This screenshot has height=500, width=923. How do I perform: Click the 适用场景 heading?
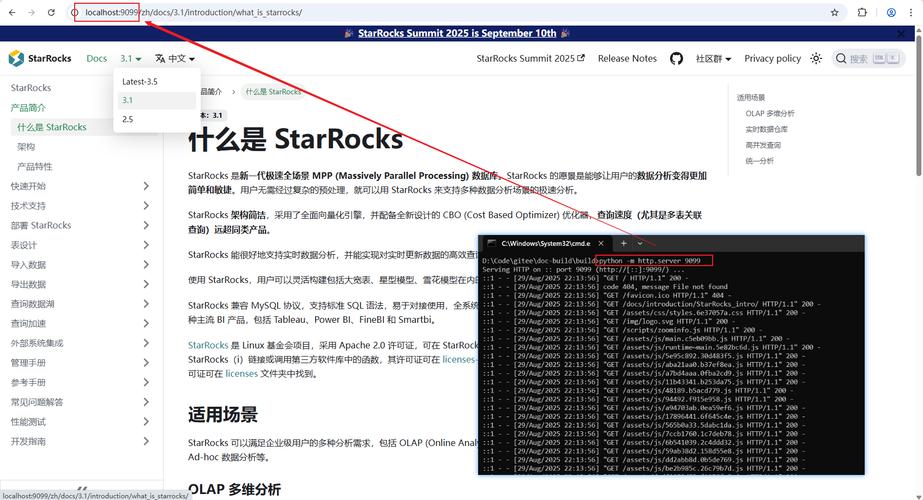[x=223, y=415]
